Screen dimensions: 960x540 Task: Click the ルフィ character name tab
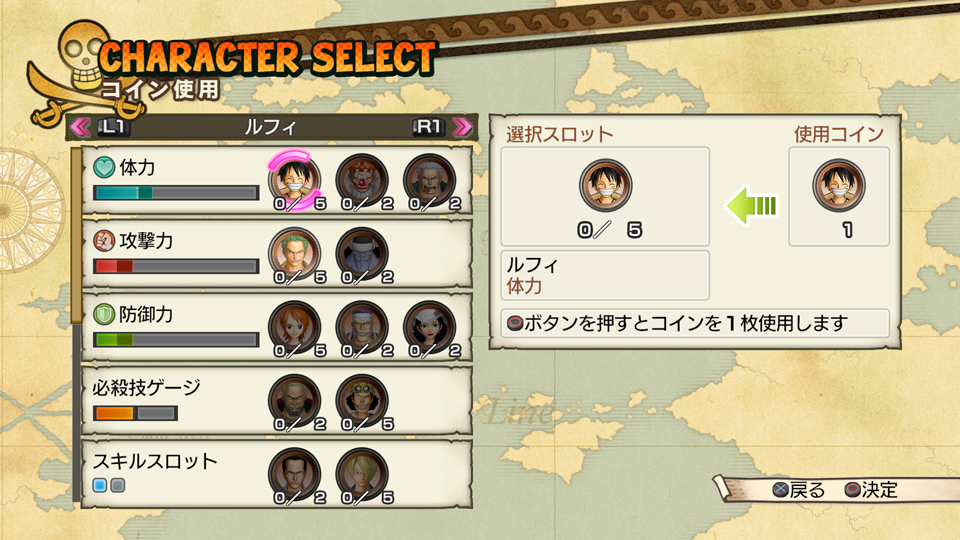click(x=271, y=127)
